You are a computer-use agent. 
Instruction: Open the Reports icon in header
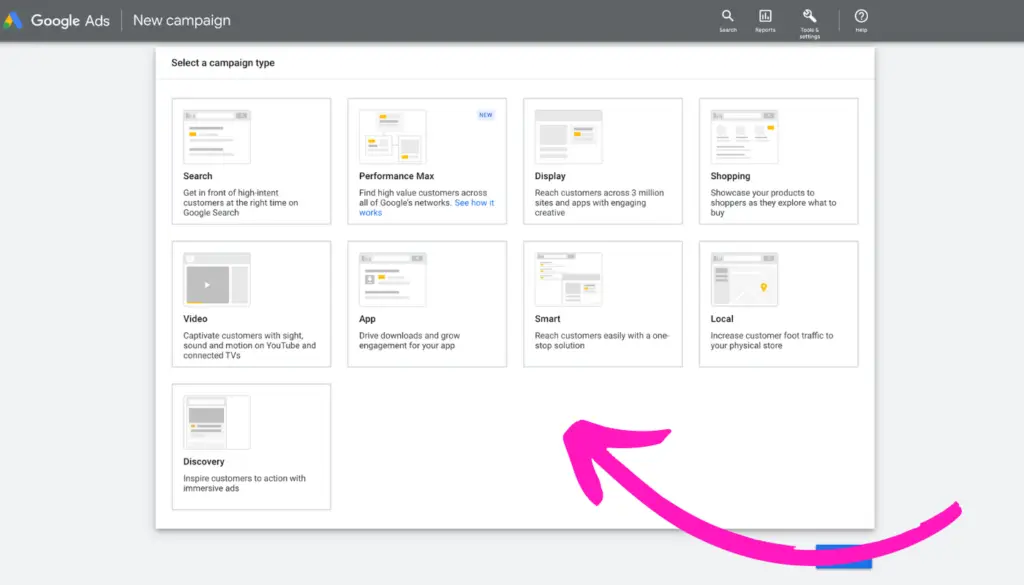click(765, 17)
